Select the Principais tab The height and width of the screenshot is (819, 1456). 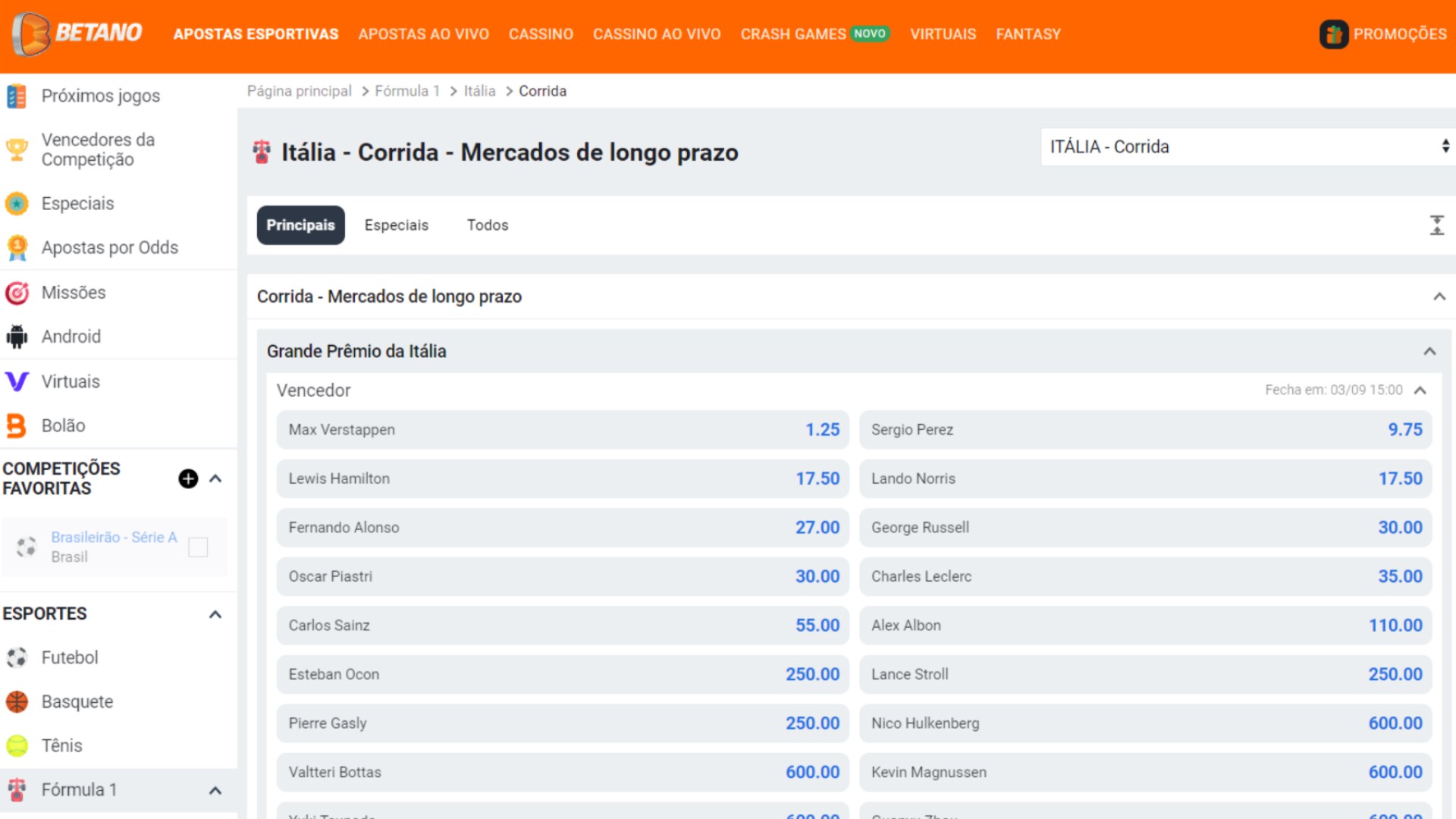[x=300, y=225]
